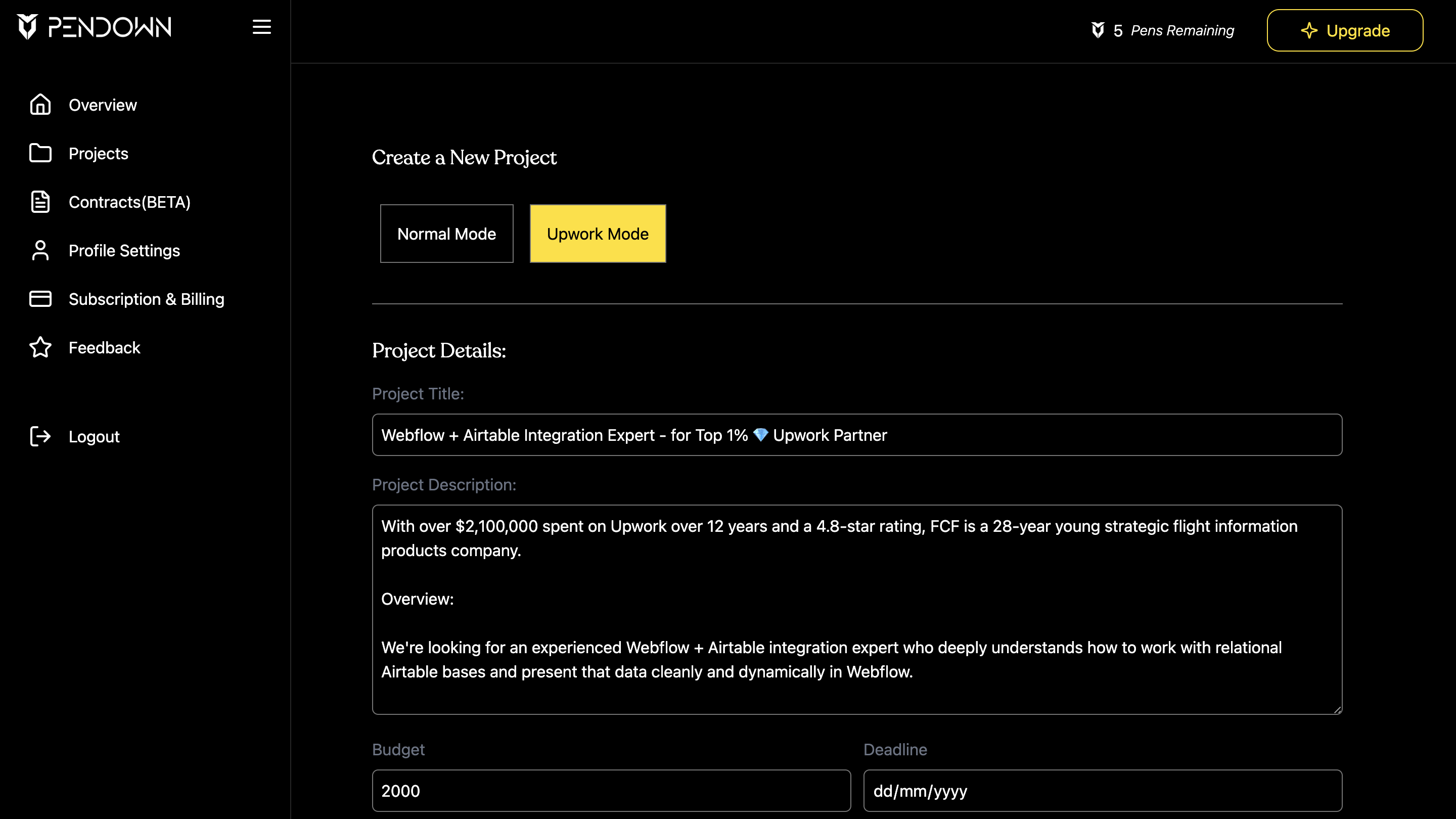Click the 'Deadline' label
The image size is (1456, 819).
895,749
